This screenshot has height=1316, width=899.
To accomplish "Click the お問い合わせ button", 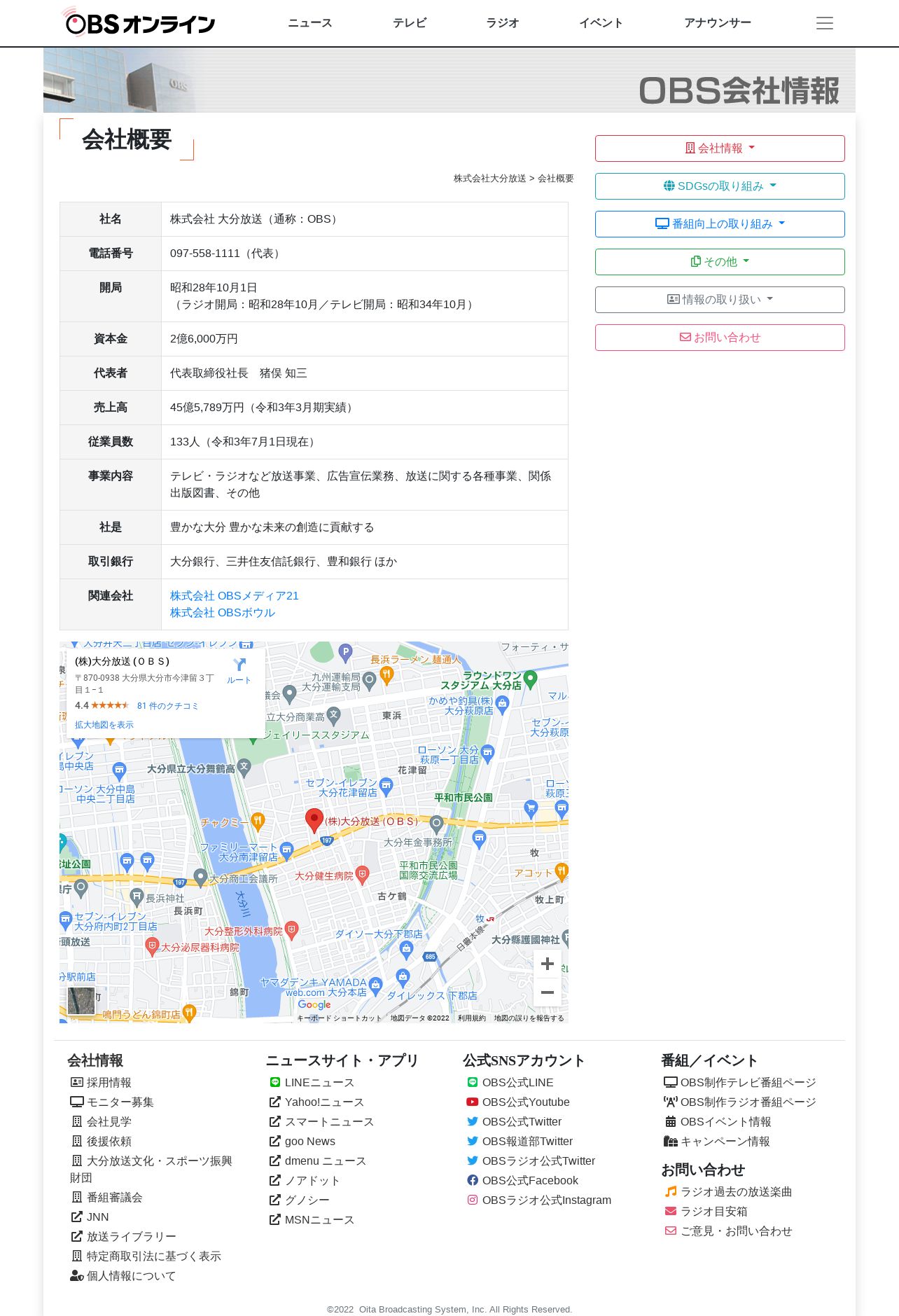I will 720,338.
